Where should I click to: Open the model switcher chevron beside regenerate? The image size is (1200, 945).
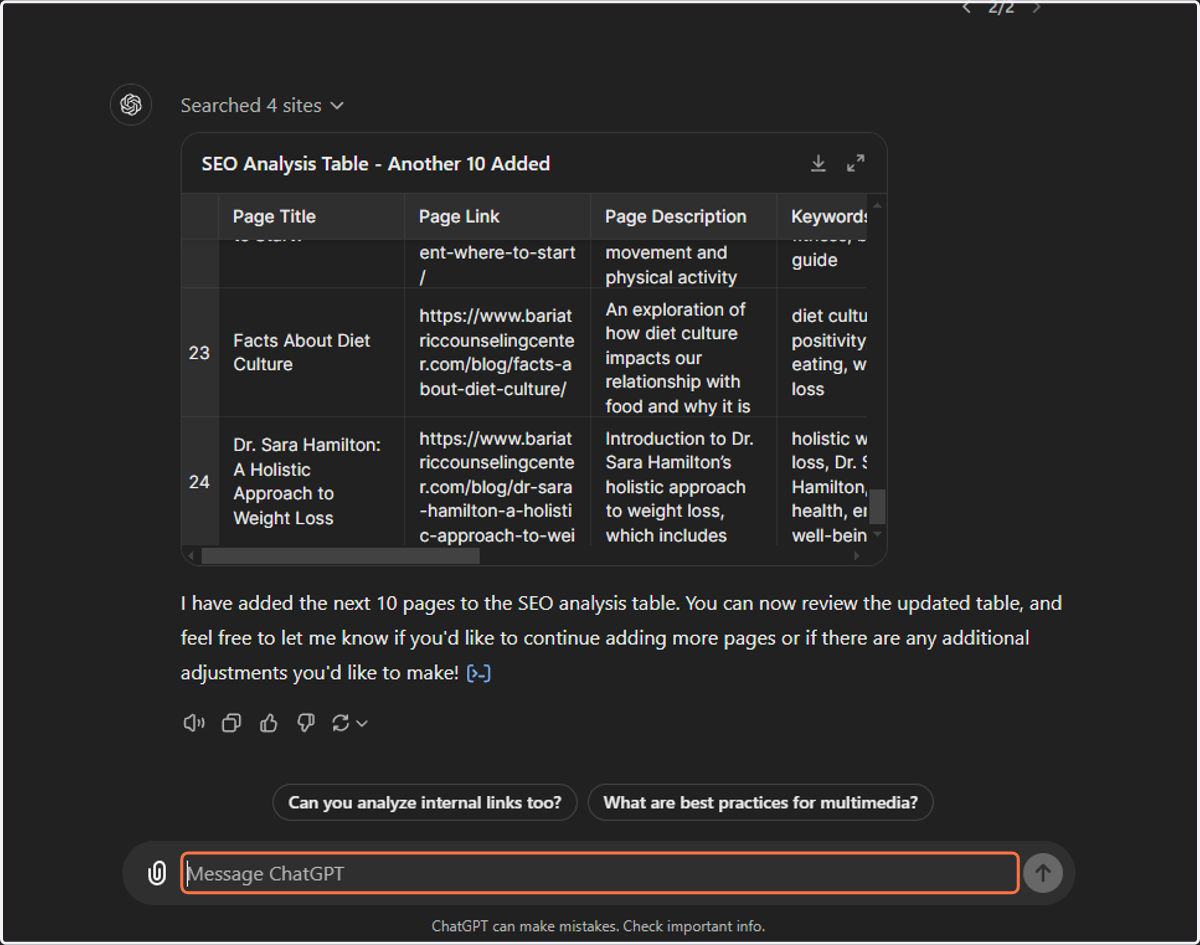coord(362,723)
